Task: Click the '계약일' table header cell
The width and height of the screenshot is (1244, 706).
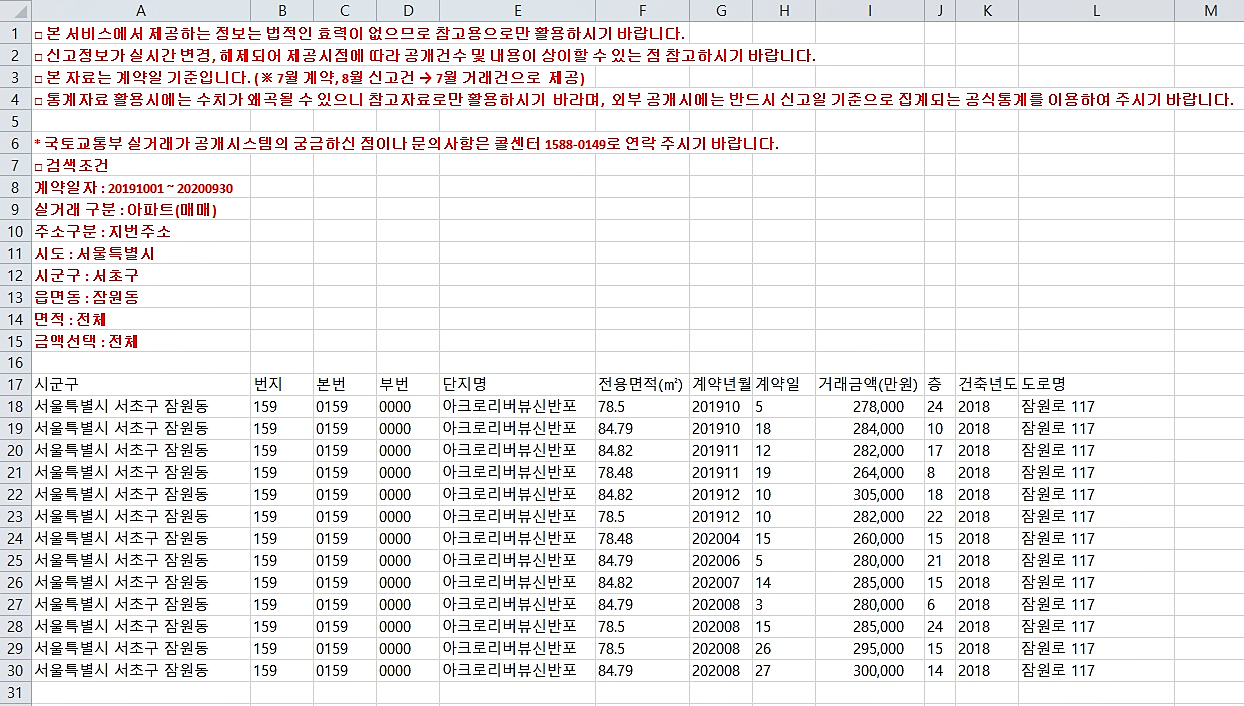Action: (783, 384)
